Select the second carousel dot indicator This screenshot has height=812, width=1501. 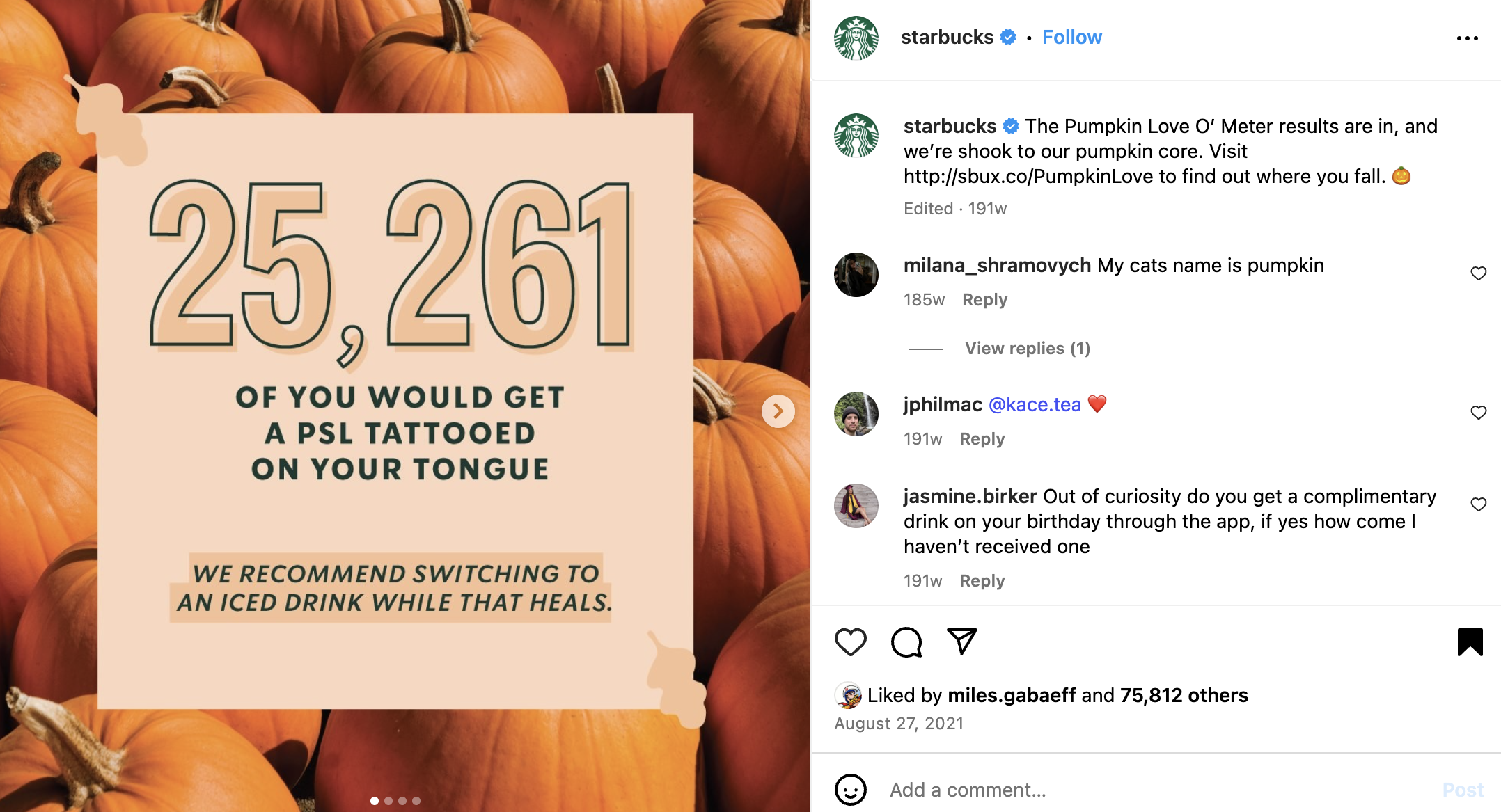tap(388, 801)
